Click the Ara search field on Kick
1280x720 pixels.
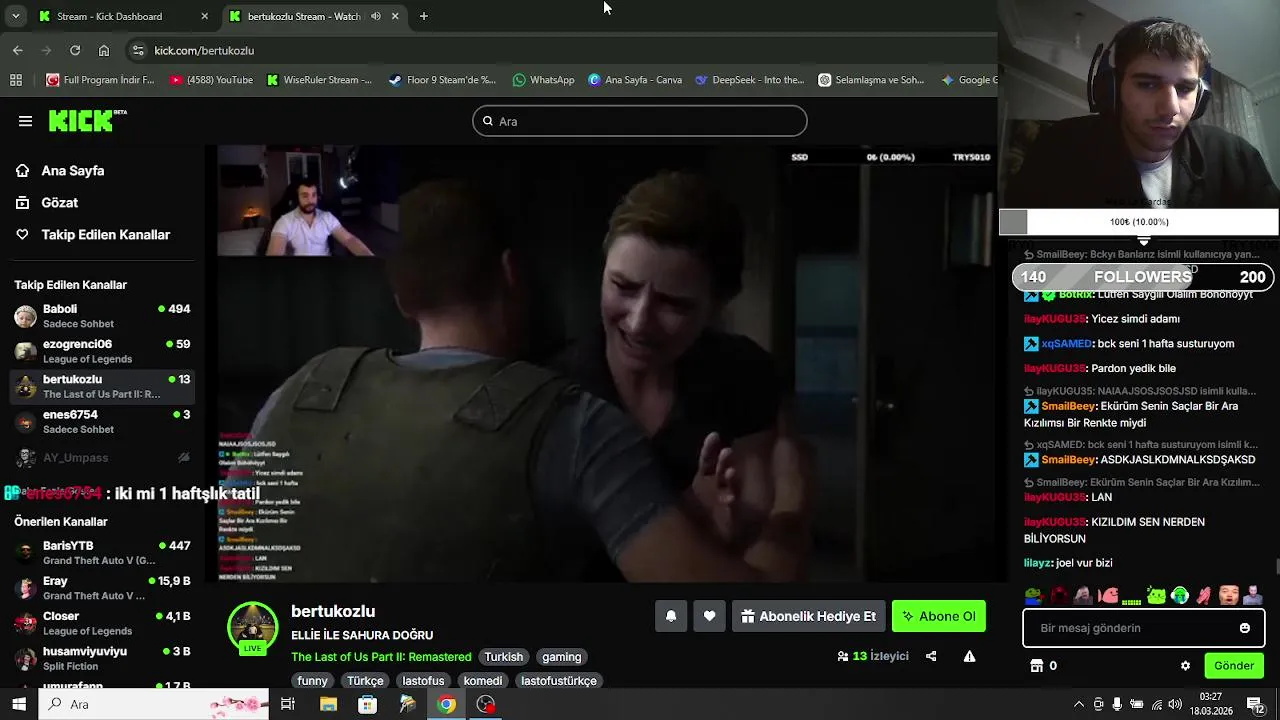tap(640, 121)
